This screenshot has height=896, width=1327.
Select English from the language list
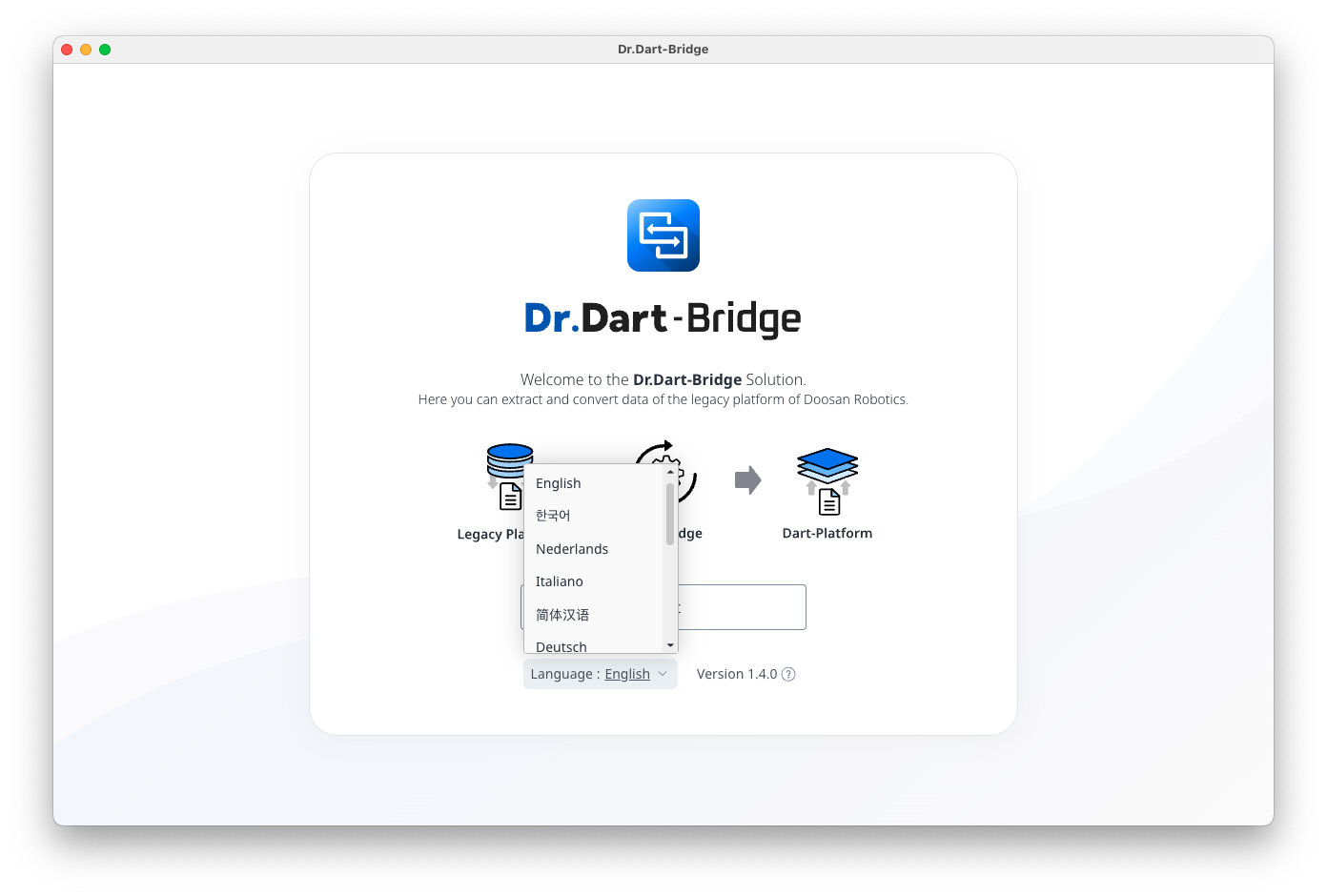558,483
